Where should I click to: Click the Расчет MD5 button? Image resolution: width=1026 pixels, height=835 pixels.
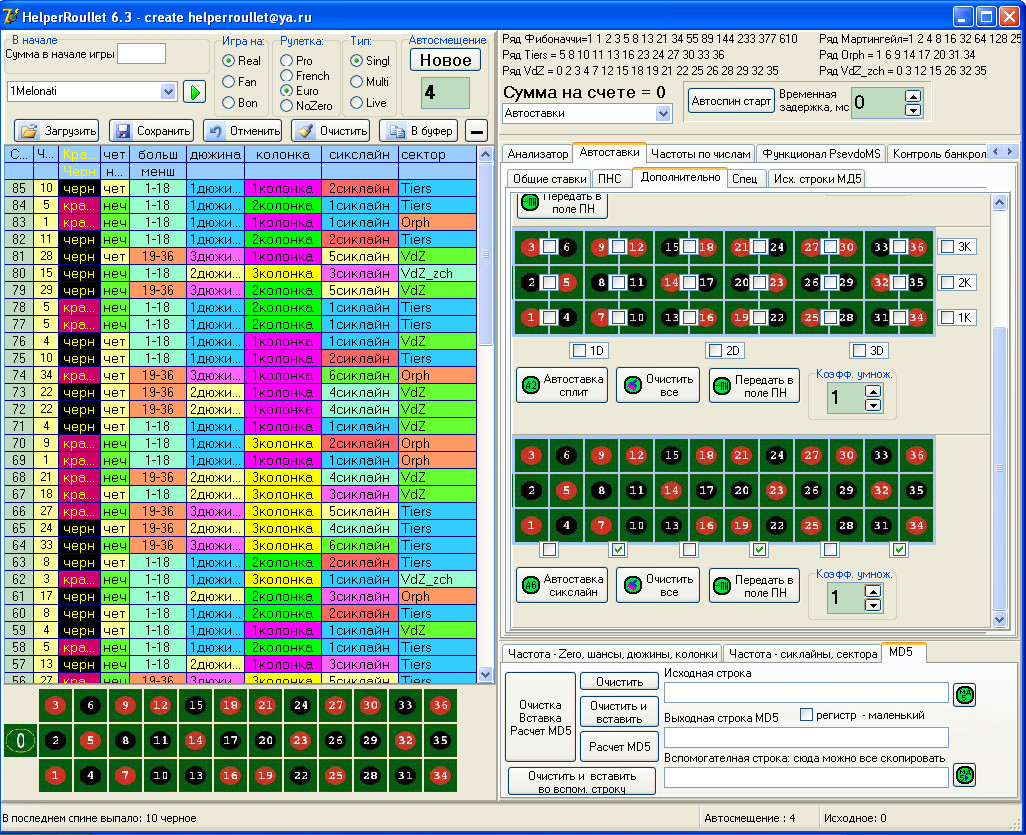point(619,746)
